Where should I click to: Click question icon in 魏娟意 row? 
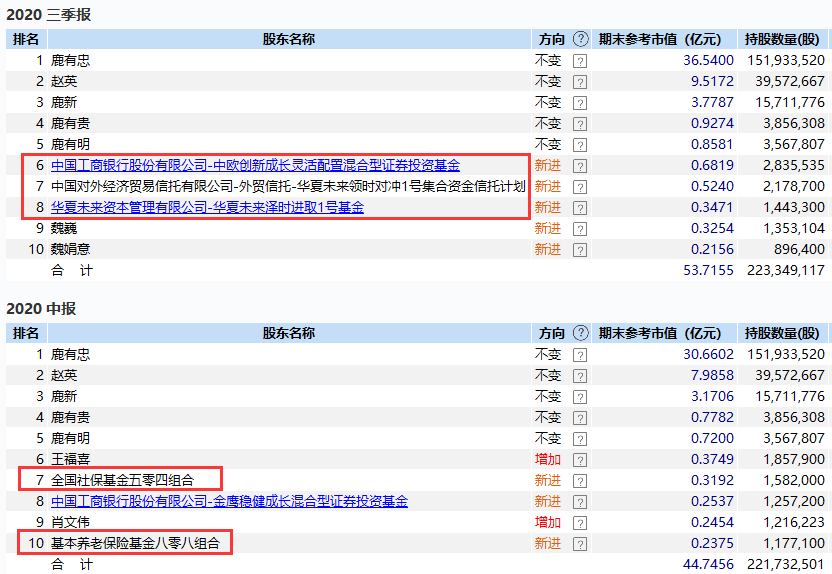[x=580, y=250]
